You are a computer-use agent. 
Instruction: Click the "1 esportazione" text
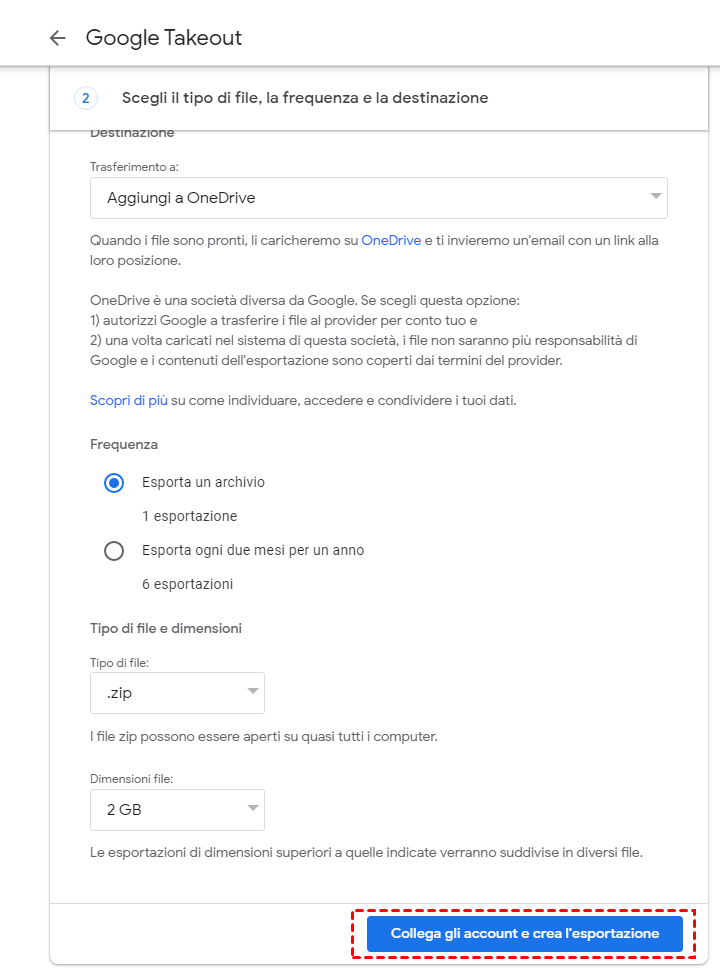(x=189, y=516)
